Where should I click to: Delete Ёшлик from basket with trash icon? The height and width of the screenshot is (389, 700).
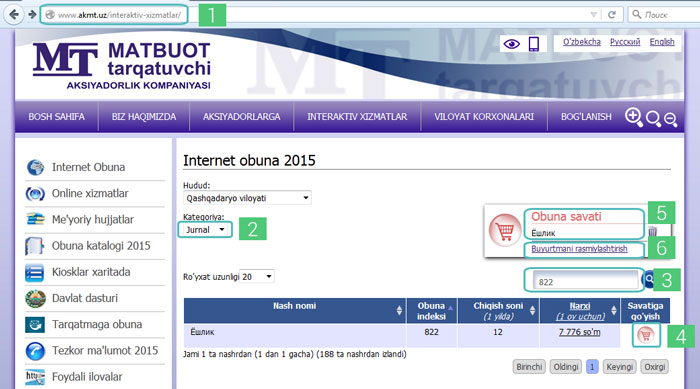point(653,231)
